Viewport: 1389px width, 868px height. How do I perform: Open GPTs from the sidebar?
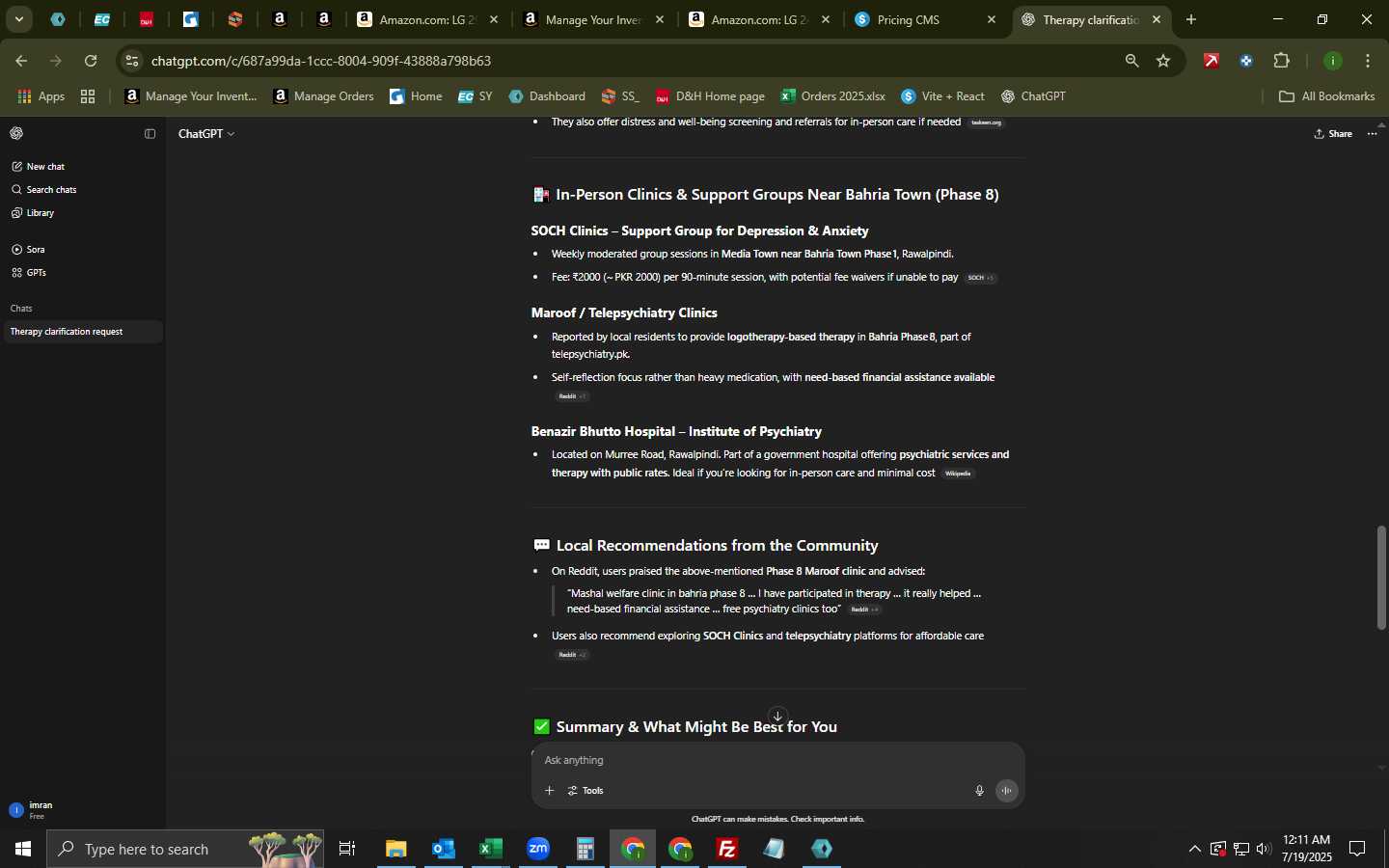(x=82, y=273)
